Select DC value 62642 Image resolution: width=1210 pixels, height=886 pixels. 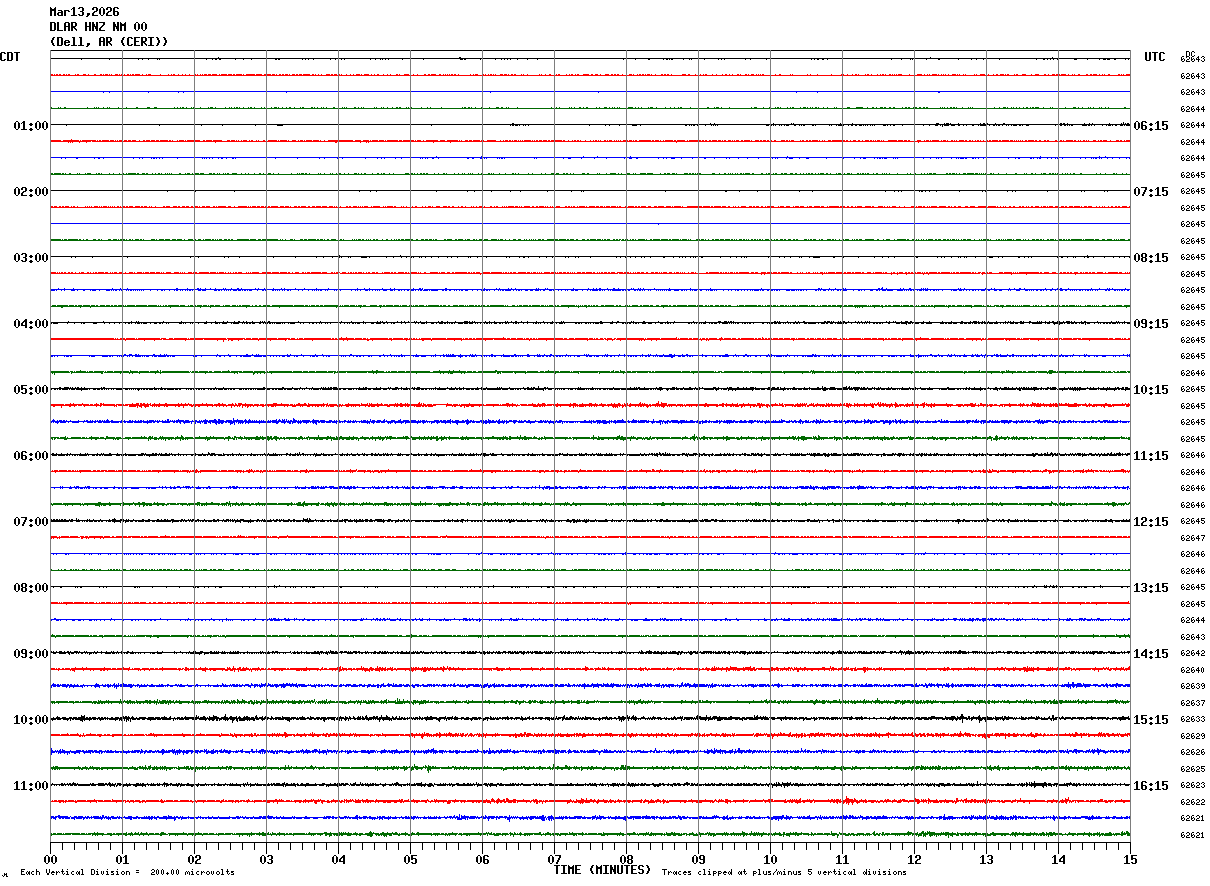pyautogui.click(x=1192, y=654)
